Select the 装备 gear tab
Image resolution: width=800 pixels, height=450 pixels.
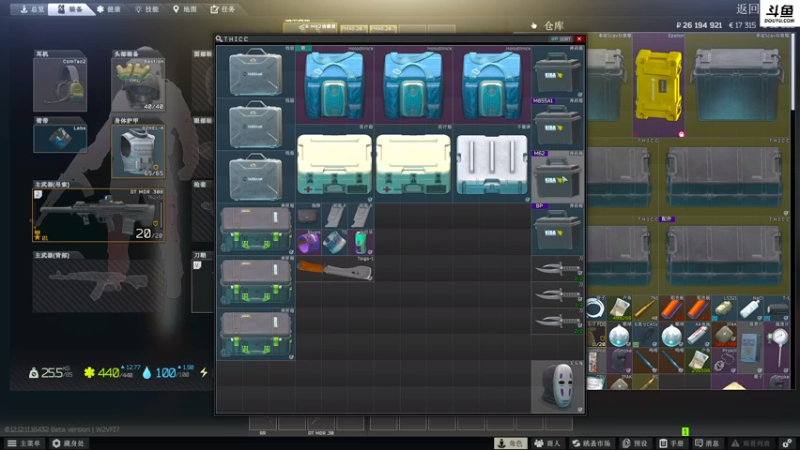click(69, 9)
